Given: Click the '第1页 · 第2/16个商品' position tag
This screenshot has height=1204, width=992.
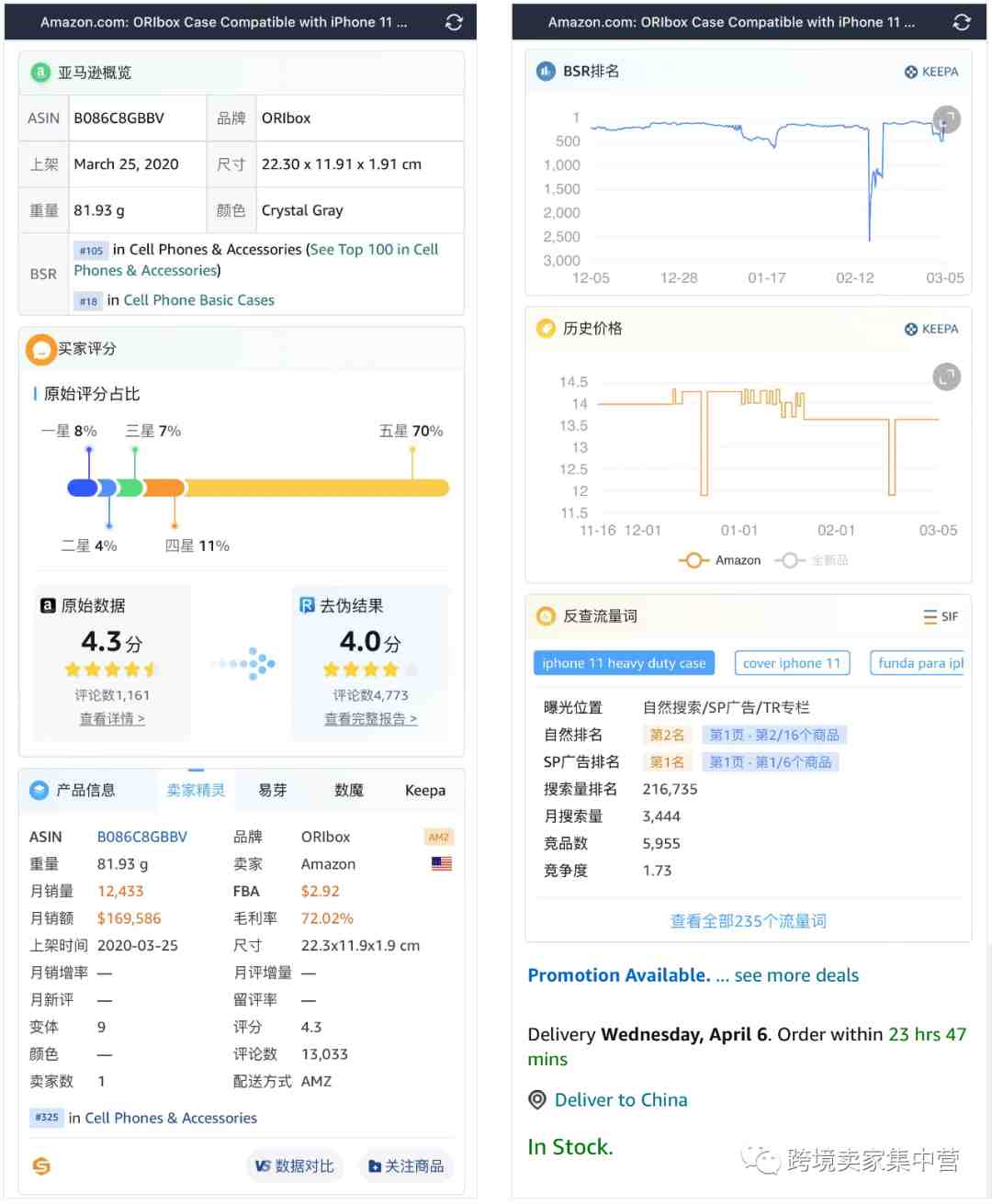Looking at the screenshot, I should click(774, 735).
